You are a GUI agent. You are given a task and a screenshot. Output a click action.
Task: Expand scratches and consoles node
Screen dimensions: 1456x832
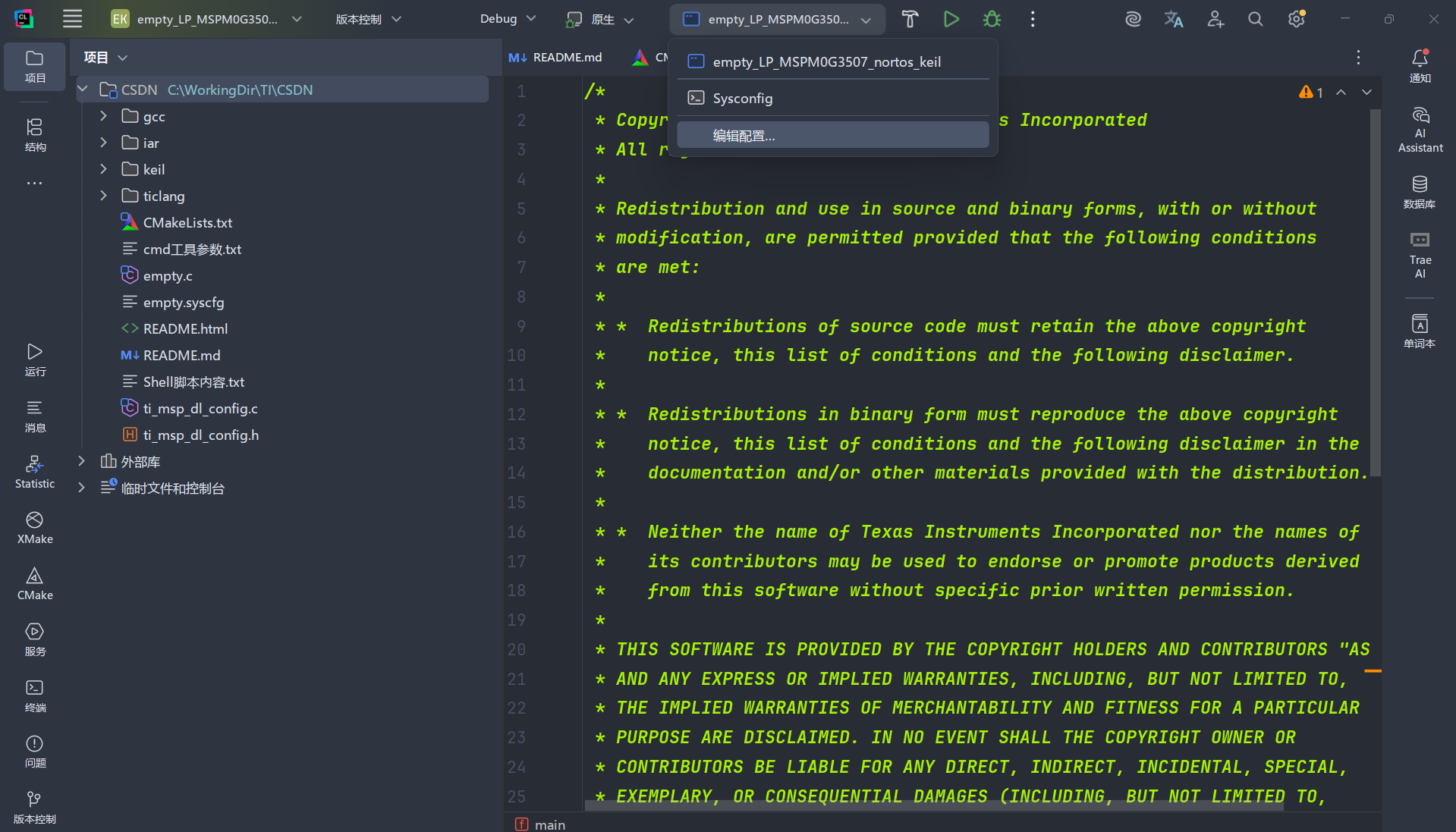82,488
